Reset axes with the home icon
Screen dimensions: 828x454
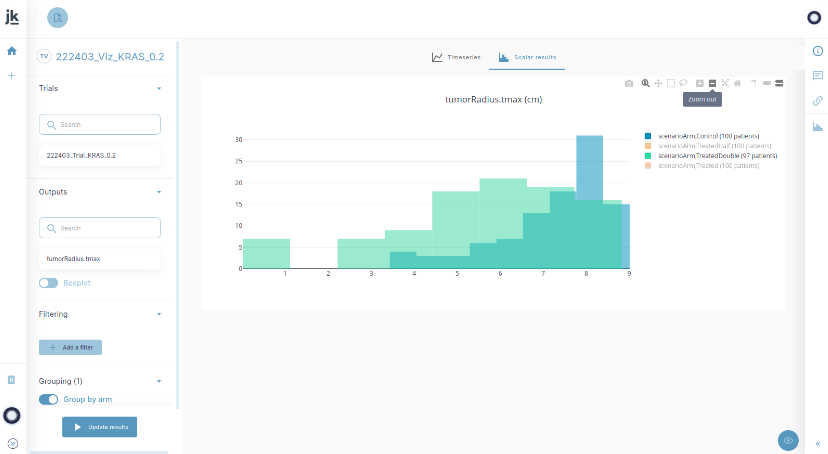click(x=738, y=83)
